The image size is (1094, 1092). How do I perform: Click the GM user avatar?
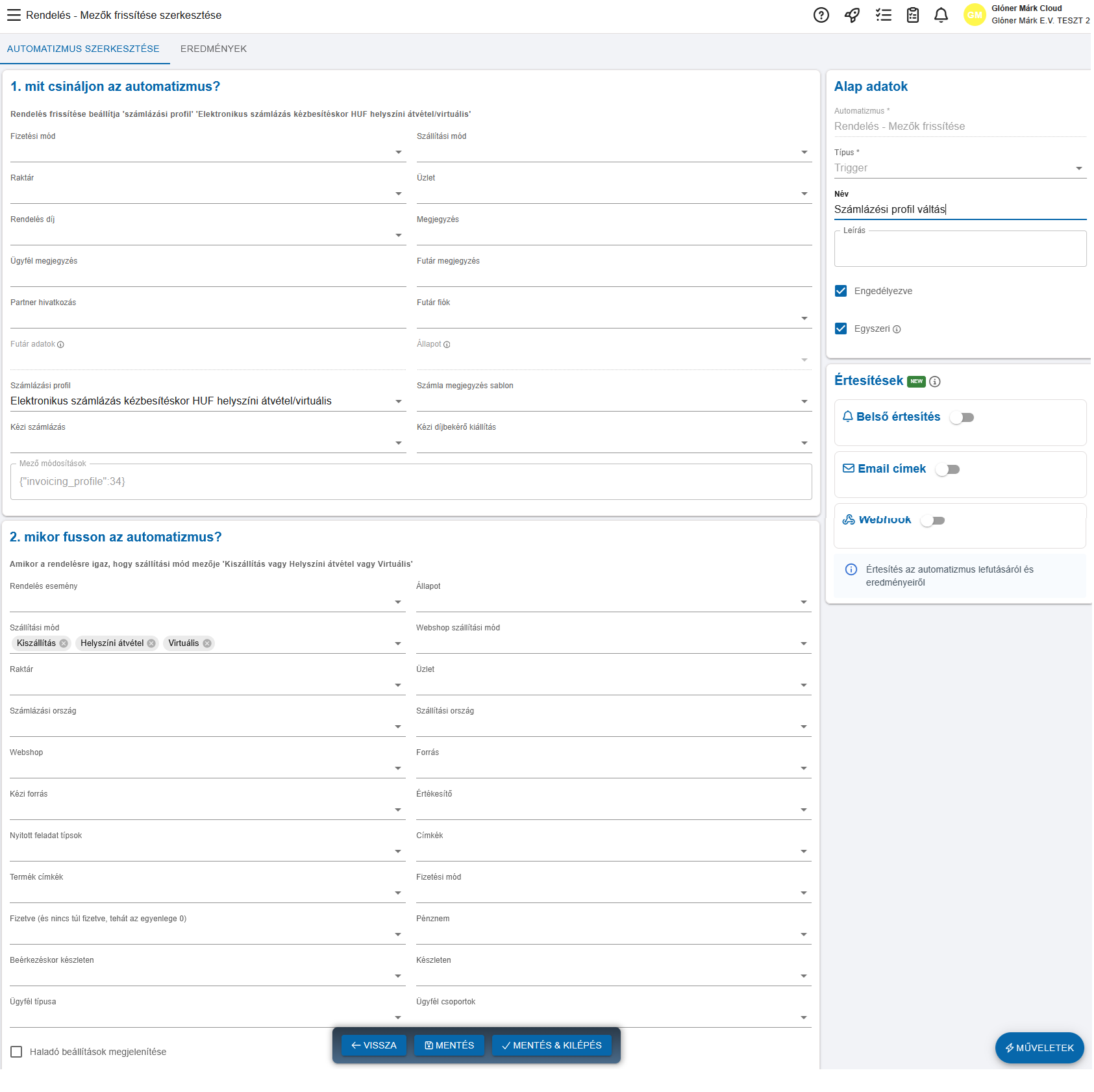974,15
